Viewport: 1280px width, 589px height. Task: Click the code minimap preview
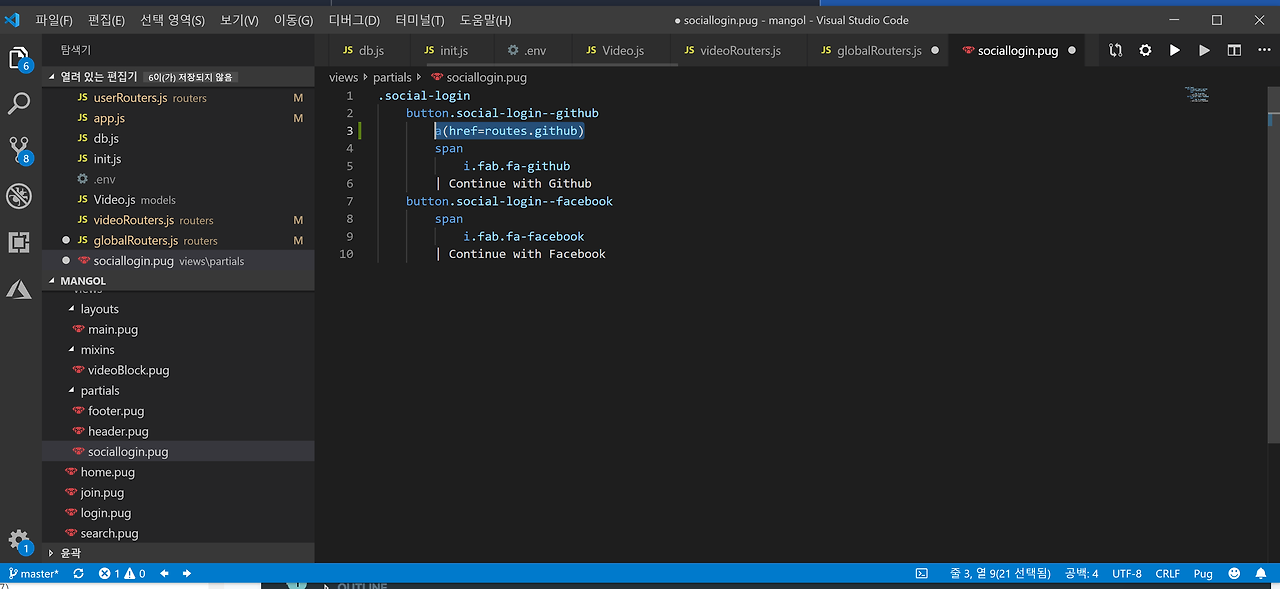[1196, 94]
